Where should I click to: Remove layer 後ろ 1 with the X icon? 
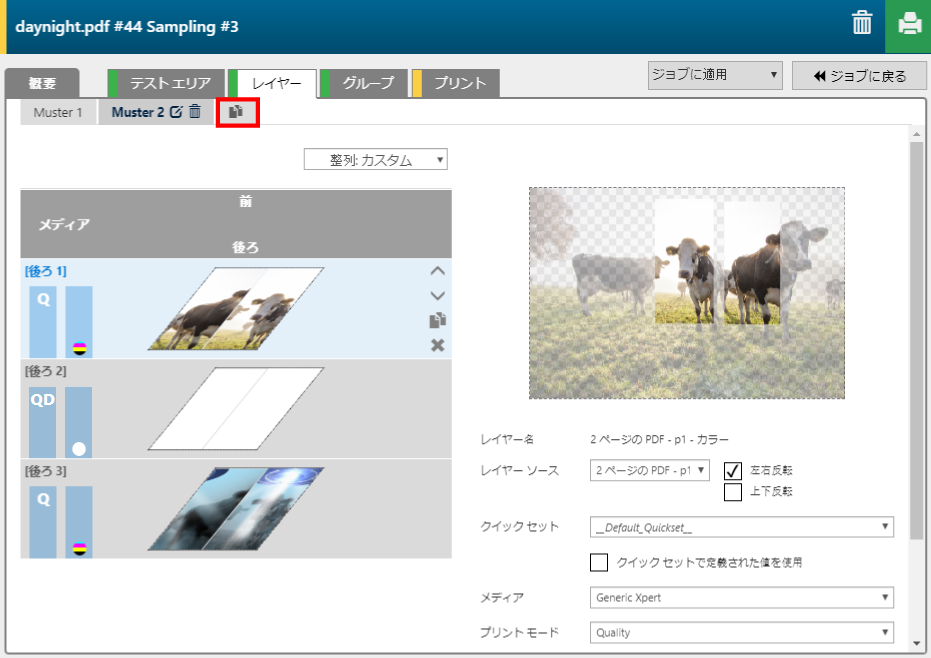click(437, 345)
